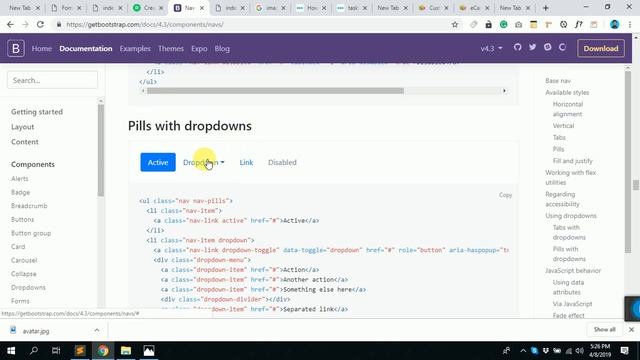
Task: Open avatar.jpg downloaded file
Action: click(36, 331)
